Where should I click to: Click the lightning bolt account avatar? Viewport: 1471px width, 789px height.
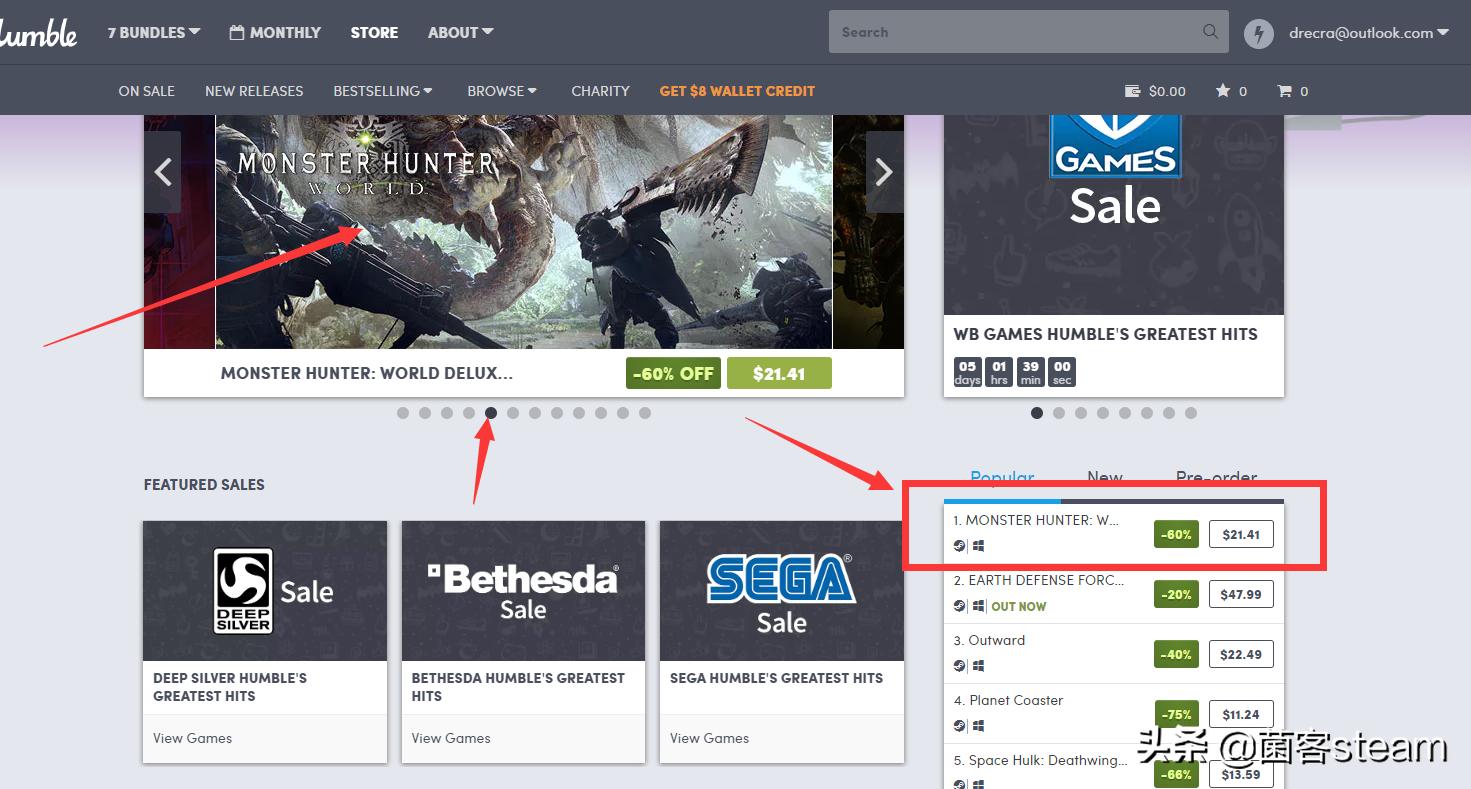pos(1259,33)
